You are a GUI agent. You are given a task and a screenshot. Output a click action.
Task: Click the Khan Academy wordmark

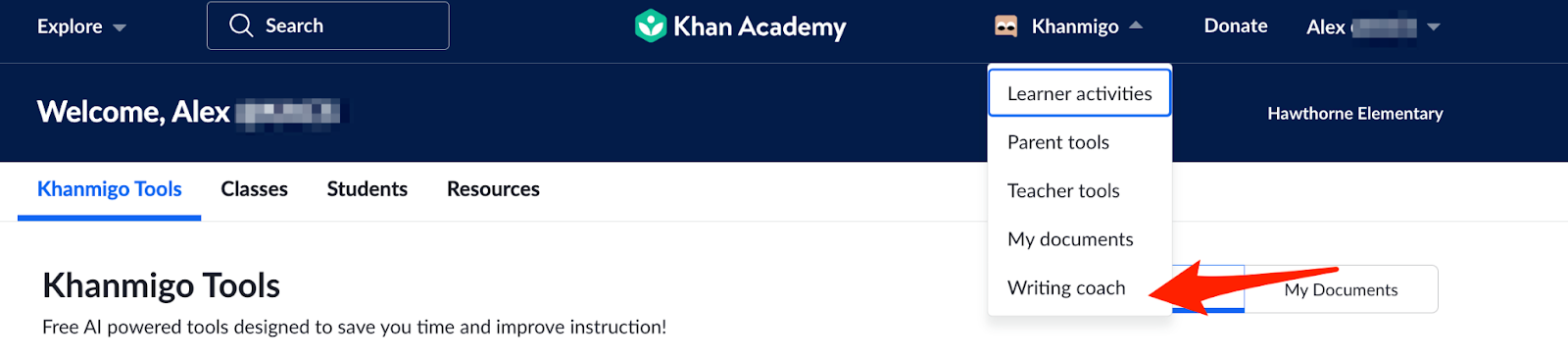pyautogui.click(x=759, y=26)
